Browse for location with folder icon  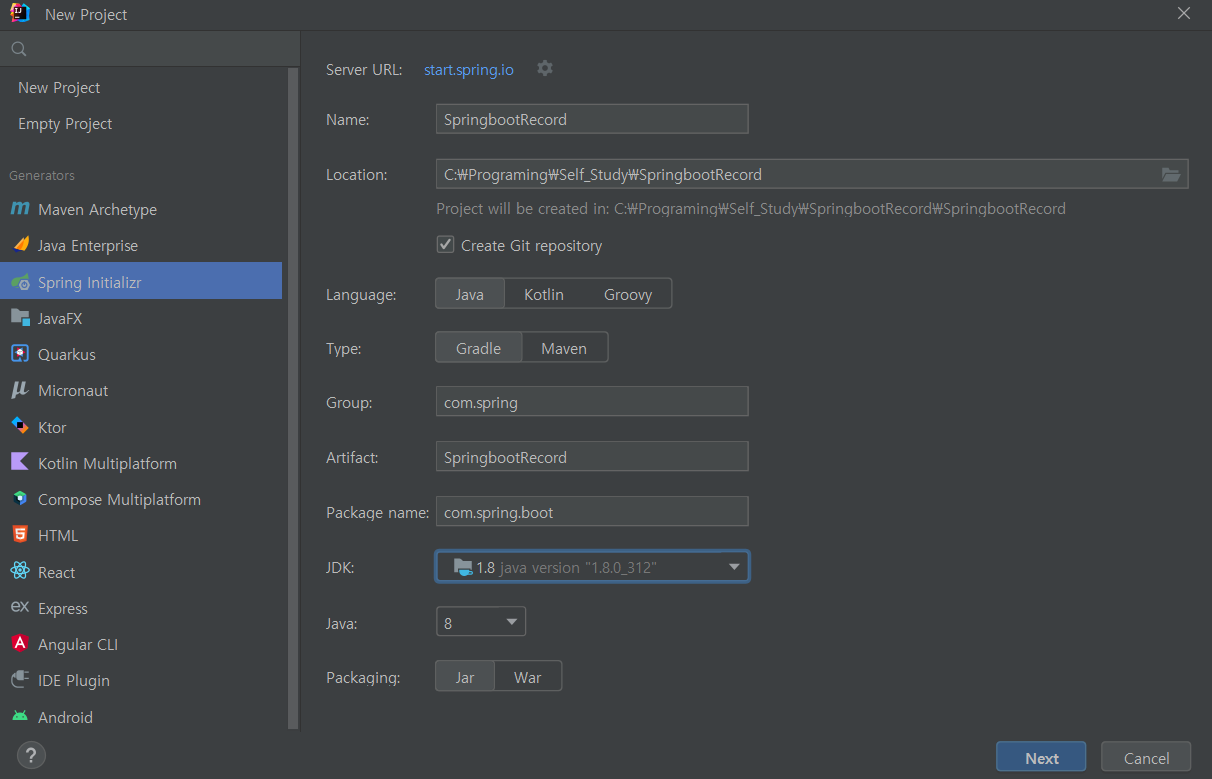[1171, 174]
